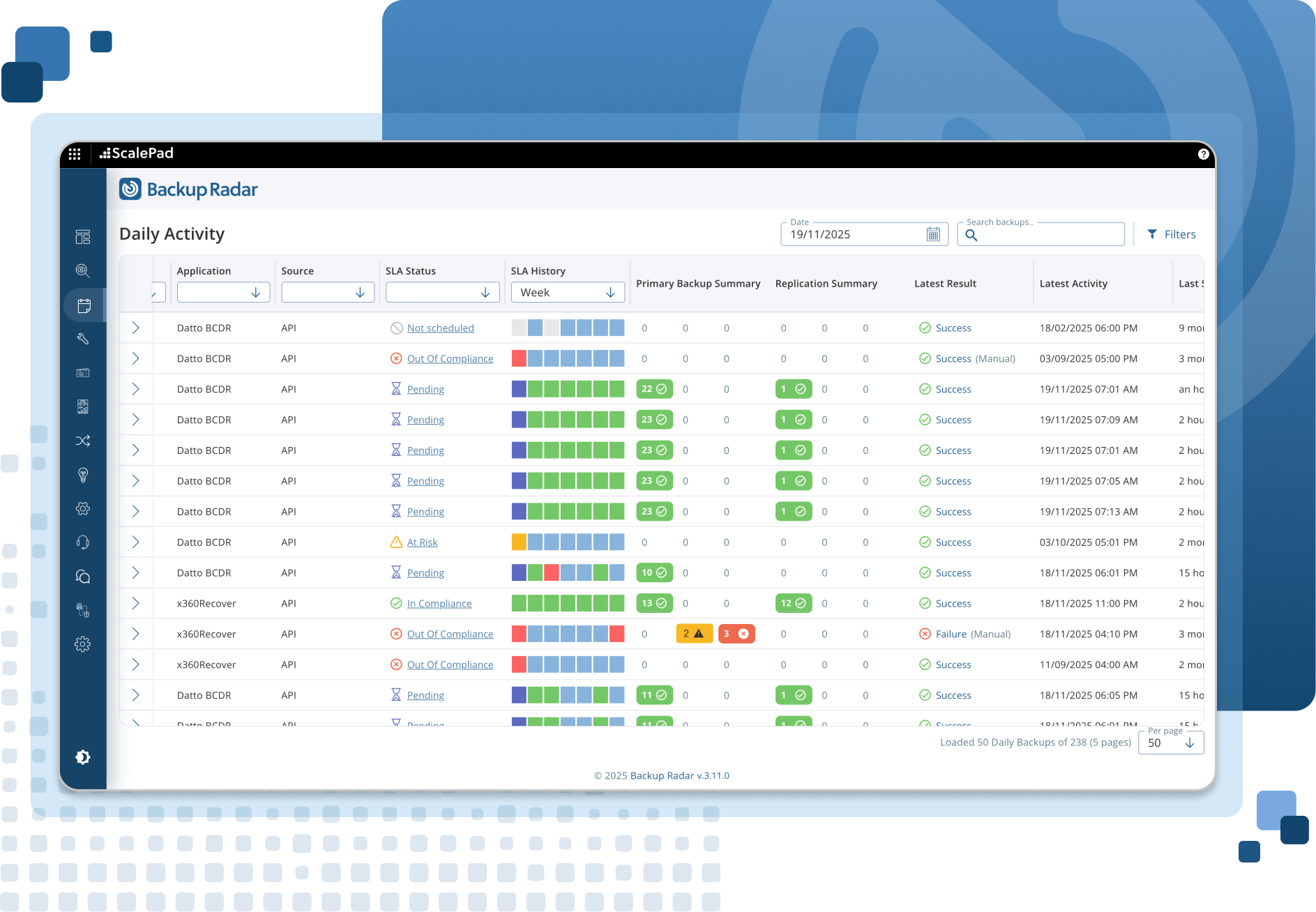Open the wrench tools sidebar icon
This screenshot has width=1316, height=912.
83,339
